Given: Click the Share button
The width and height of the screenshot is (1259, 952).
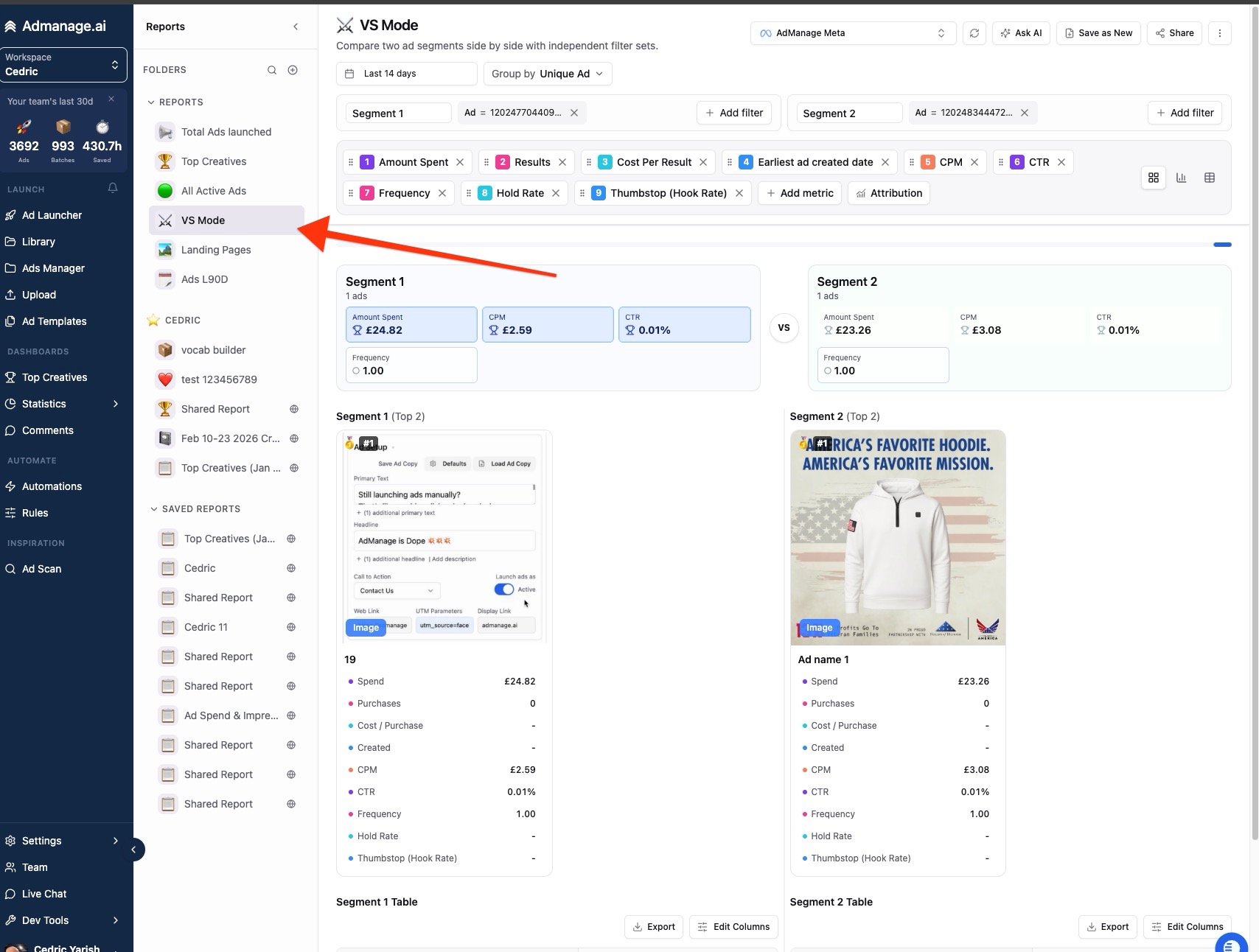Looking at the screenshot, I should (1174, 33).
